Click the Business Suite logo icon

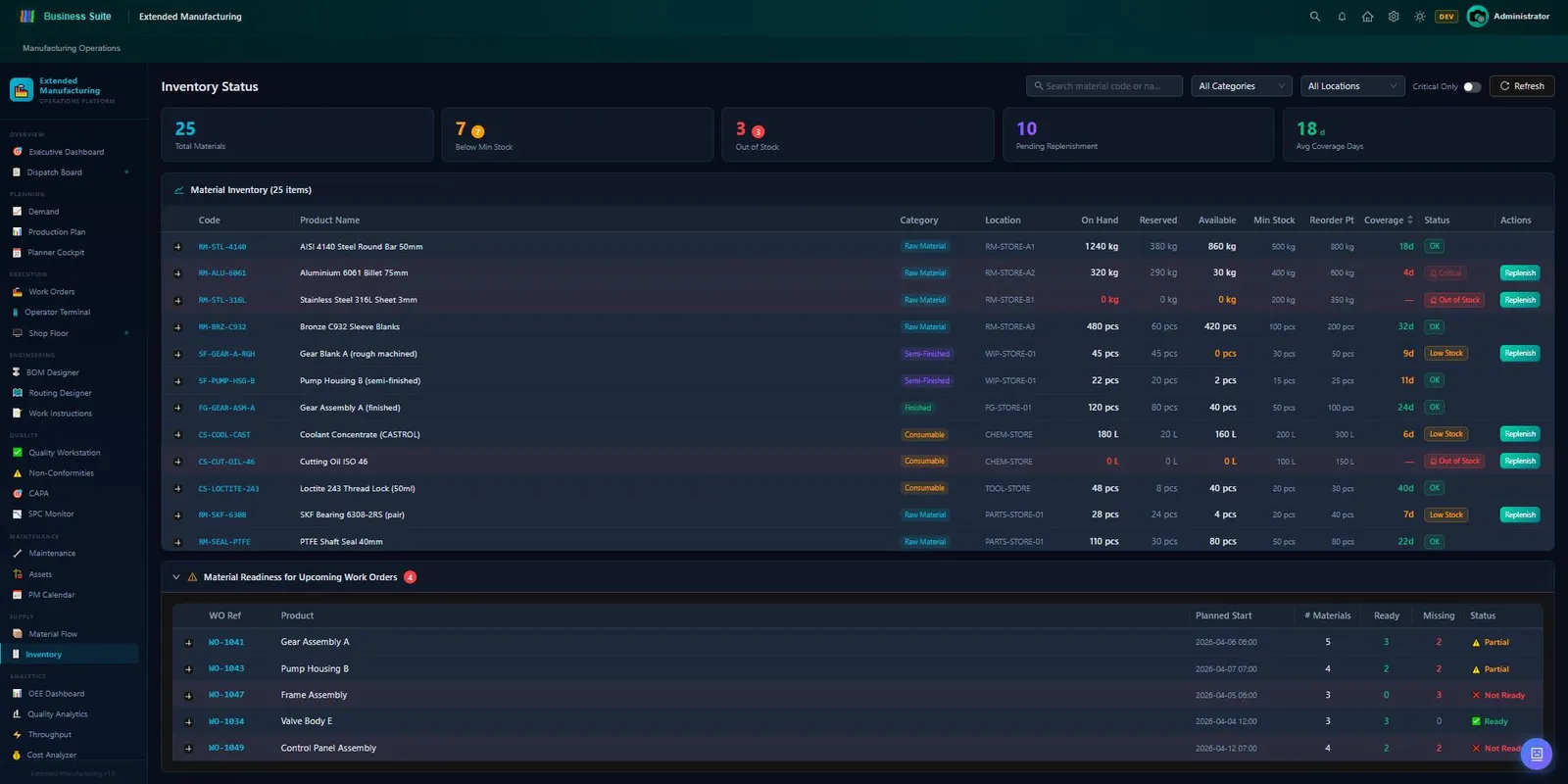click(x=27, y=17)
